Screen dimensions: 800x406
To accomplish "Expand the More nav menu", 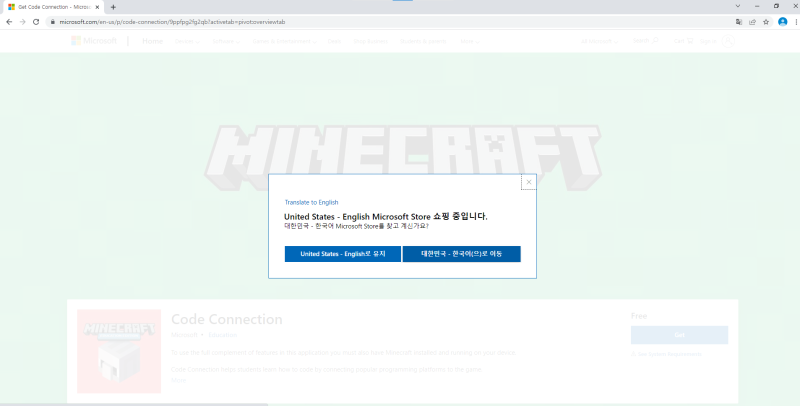I will point(469,41).
